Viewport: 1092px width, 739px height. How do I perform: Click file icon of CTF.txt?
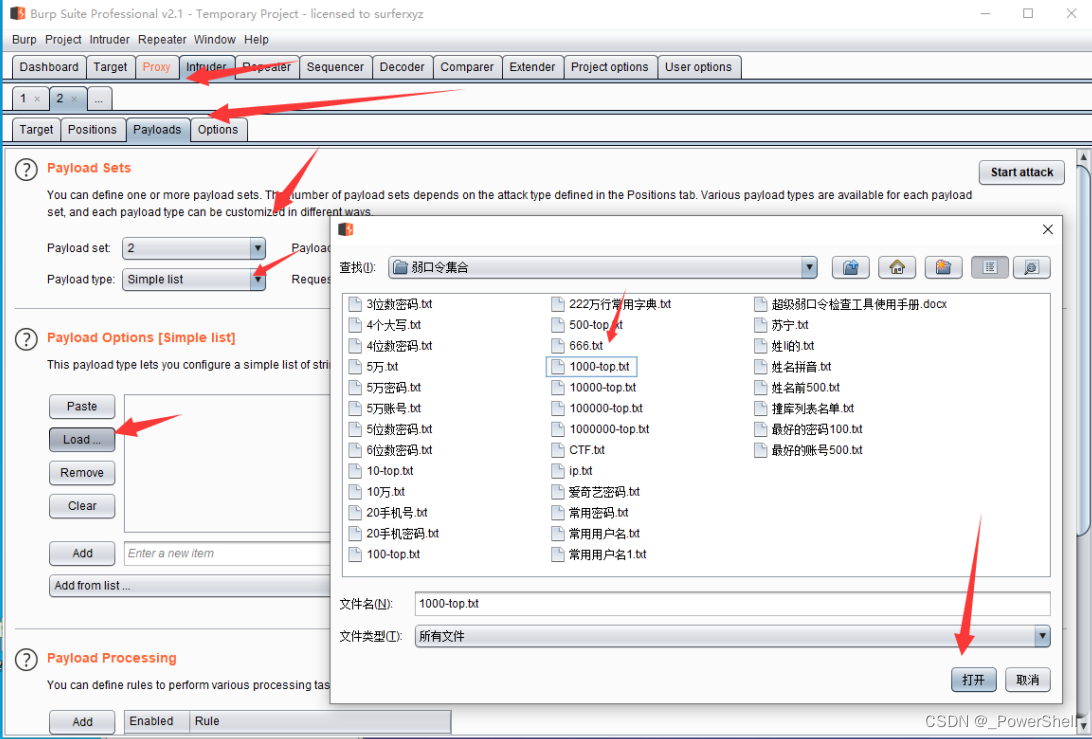tap(557, 450)
